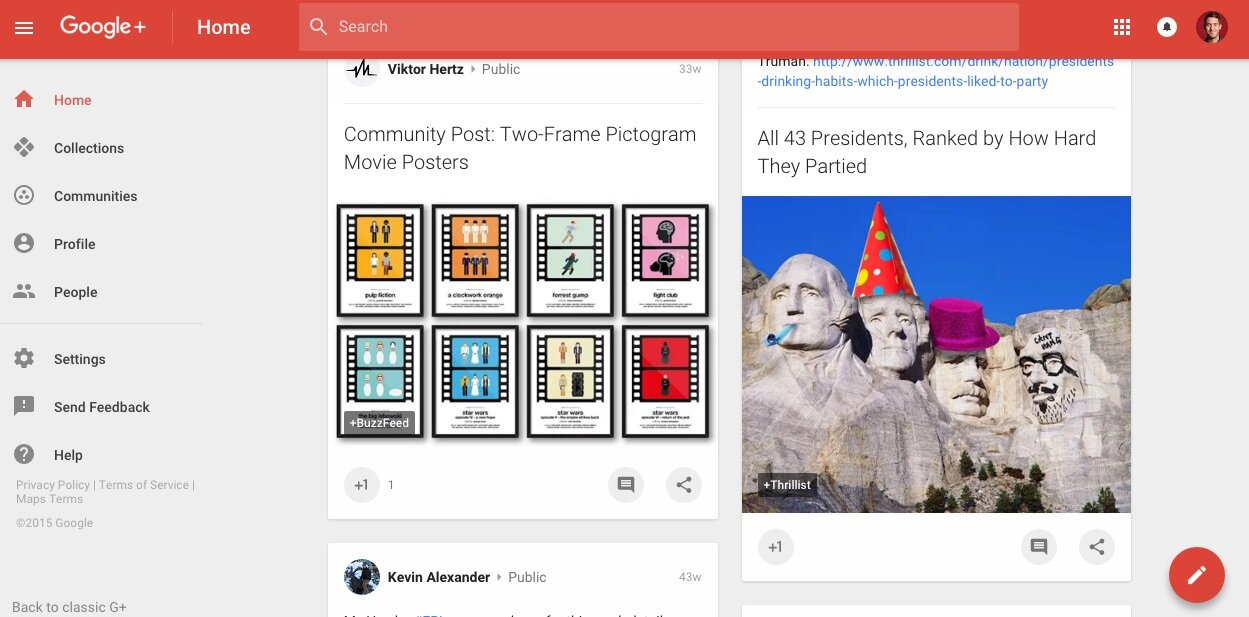Toggle +1 on the Presidents post
The image size is (1249, 617).
click(x=775, y=547)
